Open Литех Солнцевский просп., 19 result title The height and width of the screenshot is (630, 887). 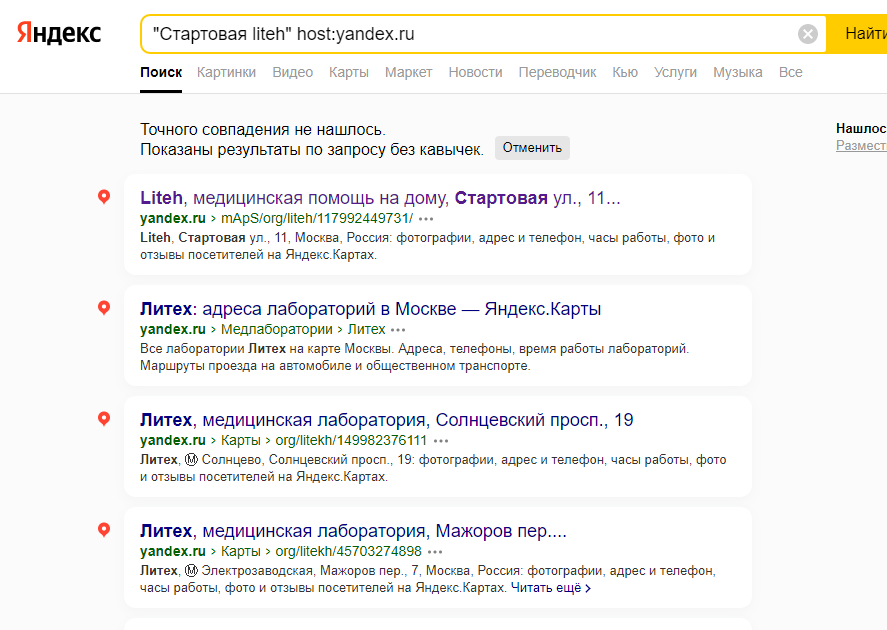click(387, 419)
